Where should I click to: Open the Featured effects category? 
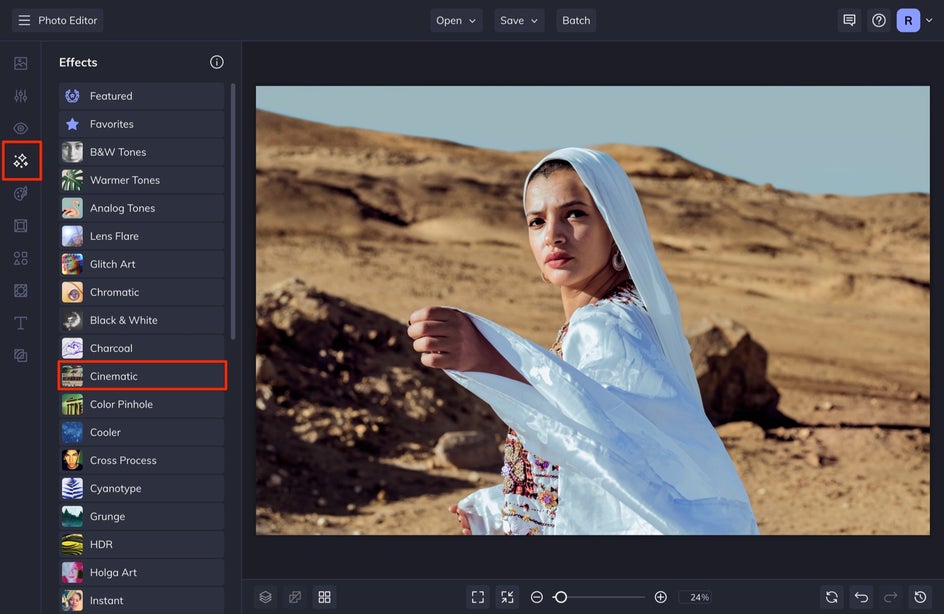(141, 96)
